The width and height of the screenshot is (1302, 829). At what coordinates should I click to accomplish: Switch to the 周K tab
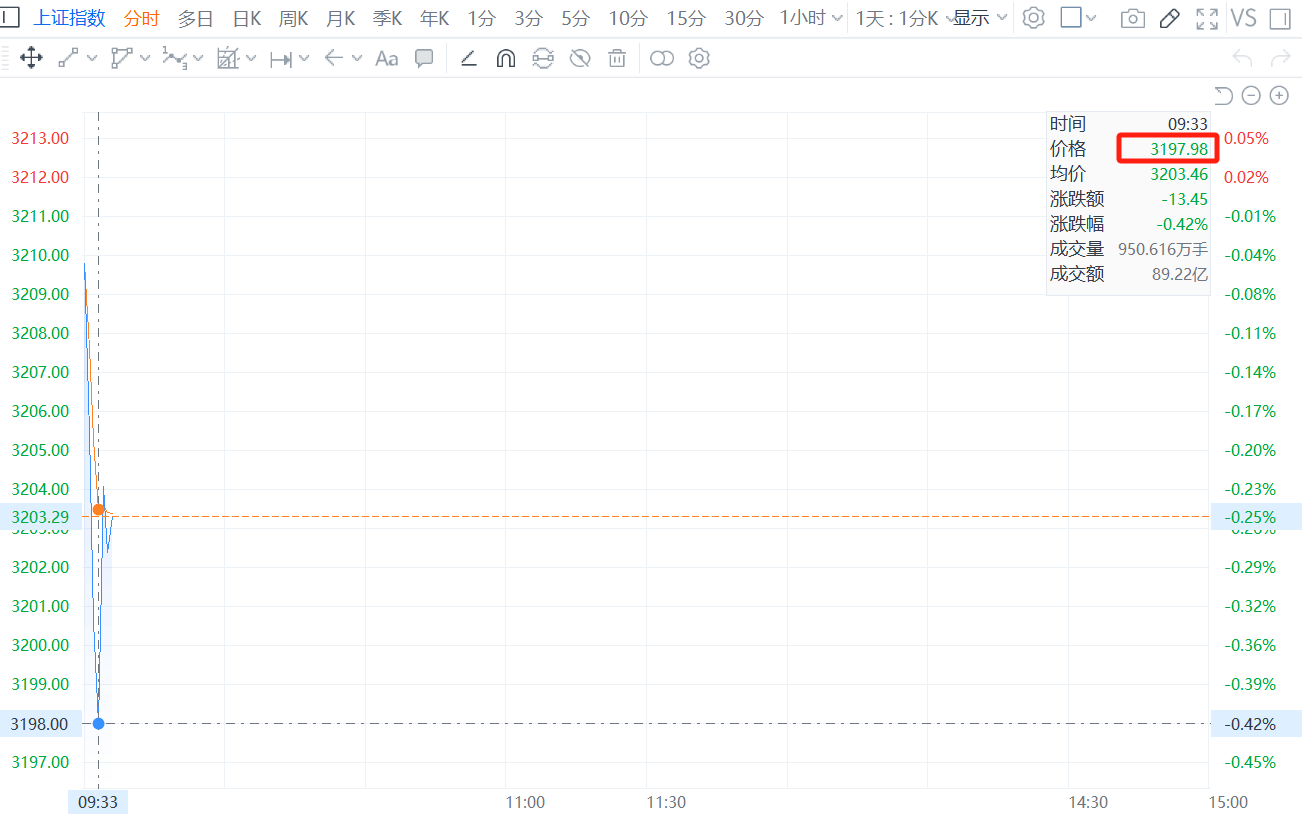coord(293,18)
